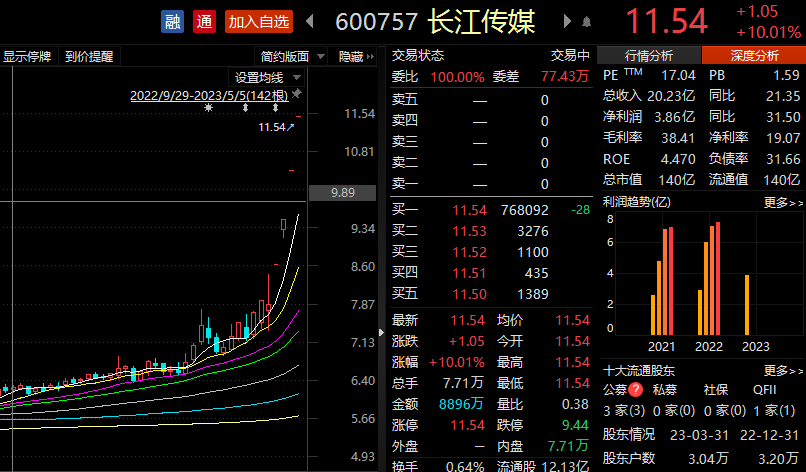Click the 买四 price 11.51
This screenshot has width=806, height=472.
pyautogui.click(x=469, y=273)
